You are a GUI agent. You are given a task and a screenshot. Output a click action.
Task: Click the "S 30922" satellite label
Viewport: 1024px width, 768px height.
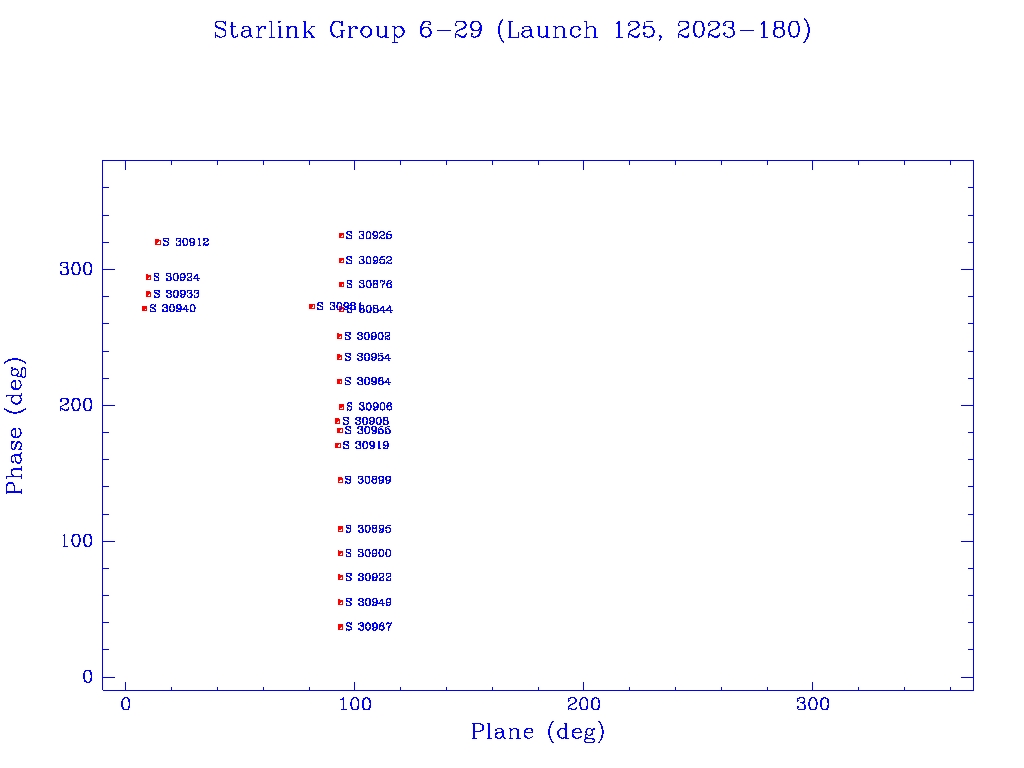pos(368,577)
